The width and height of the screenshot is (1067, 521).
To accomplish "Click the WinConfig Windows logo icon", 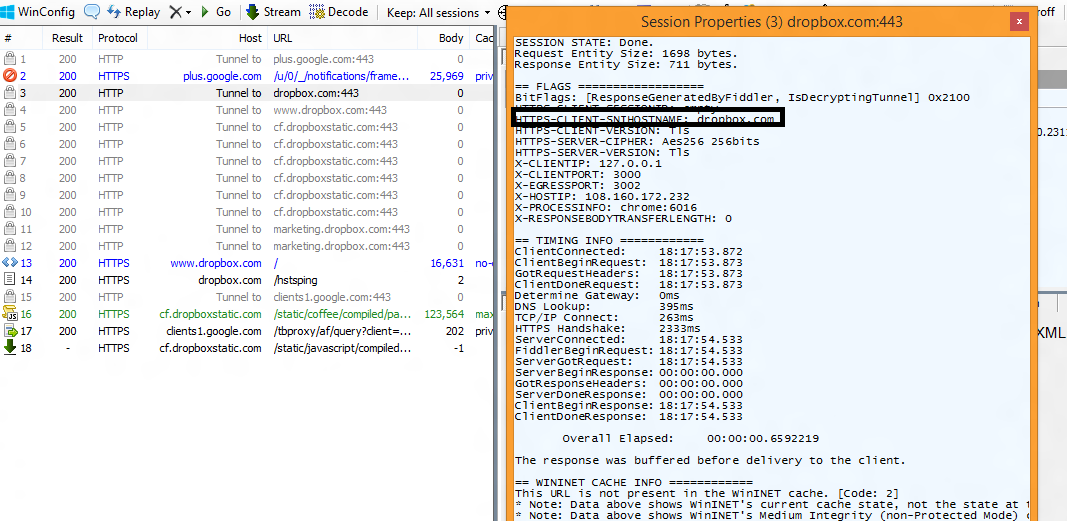I will [7, 12].
